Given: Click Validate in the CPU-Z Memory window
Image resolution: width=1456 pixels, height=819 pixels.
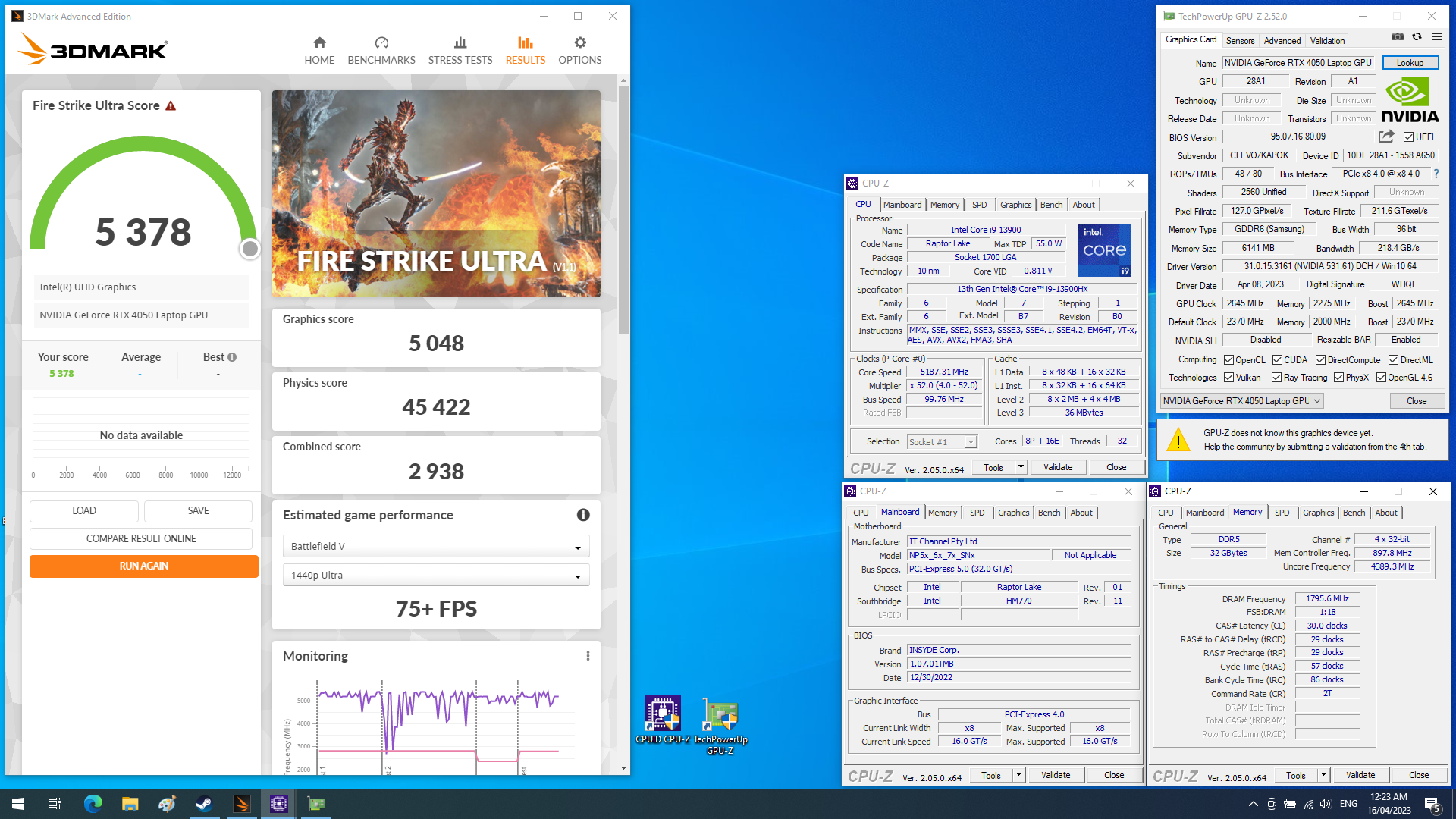Looking at the screenshot, I should [1360, 775].
